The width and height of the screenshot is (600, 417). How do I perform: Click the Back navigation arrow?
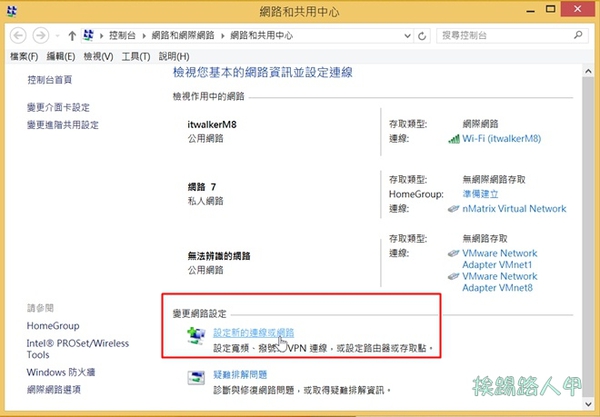[x=18, y=36]
